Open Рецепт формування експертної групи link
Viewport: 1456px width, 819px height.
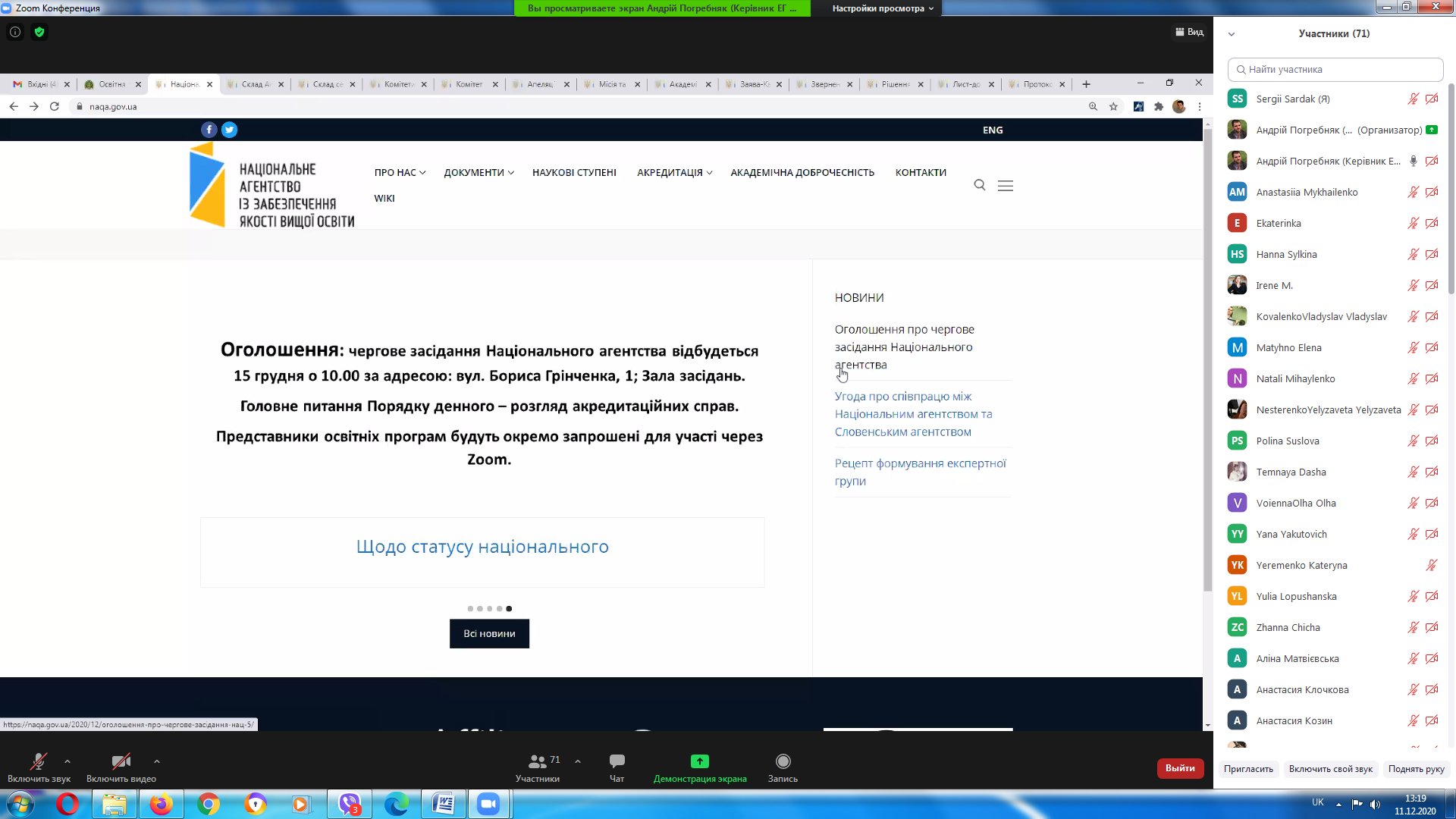coord(920,472)
